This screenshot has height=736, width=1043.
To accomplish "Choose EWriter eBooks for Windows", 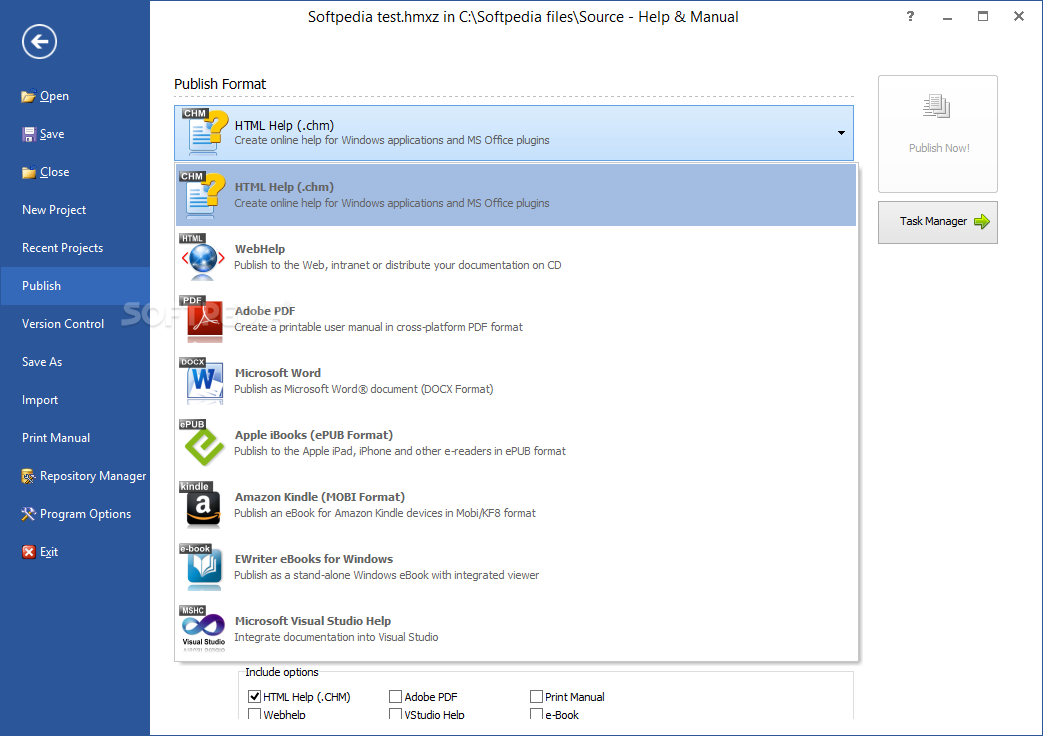I will (x=516, y=567).
